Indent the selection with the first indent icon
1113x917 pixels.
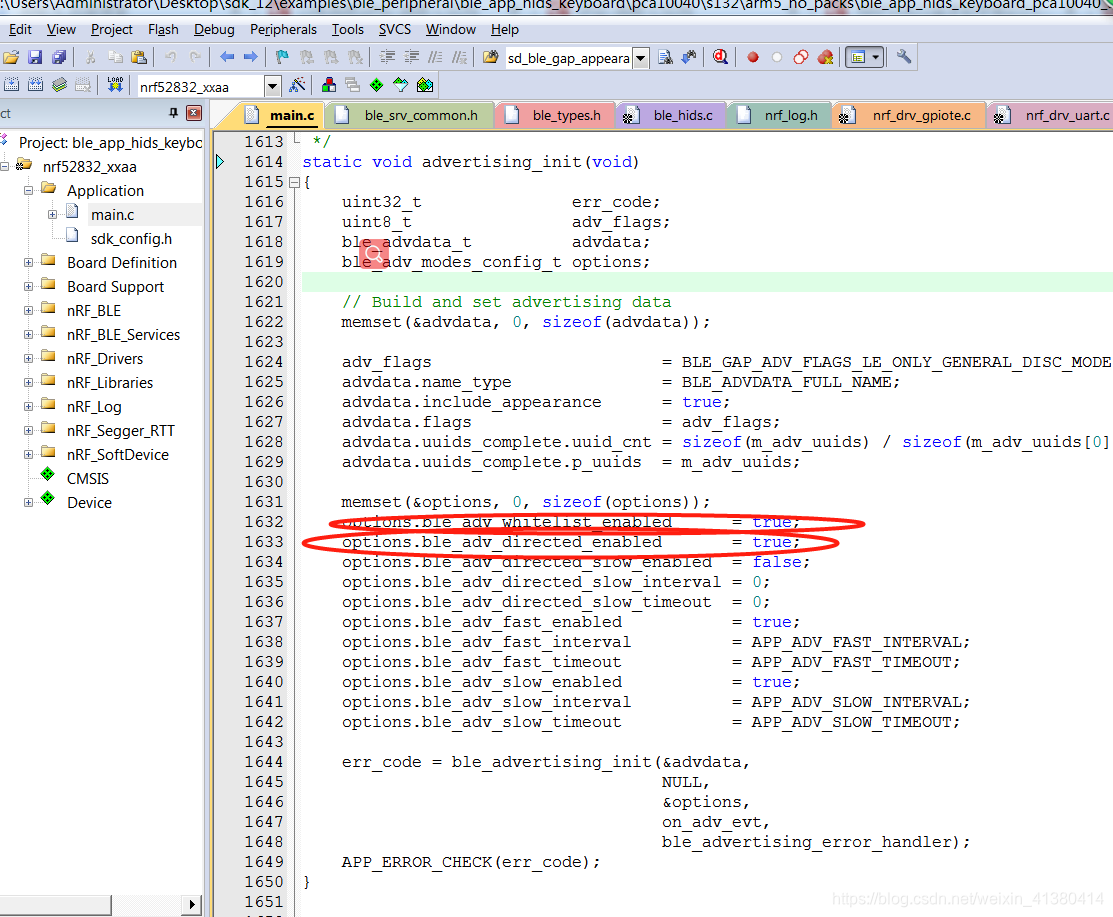(x=387, y=57)
